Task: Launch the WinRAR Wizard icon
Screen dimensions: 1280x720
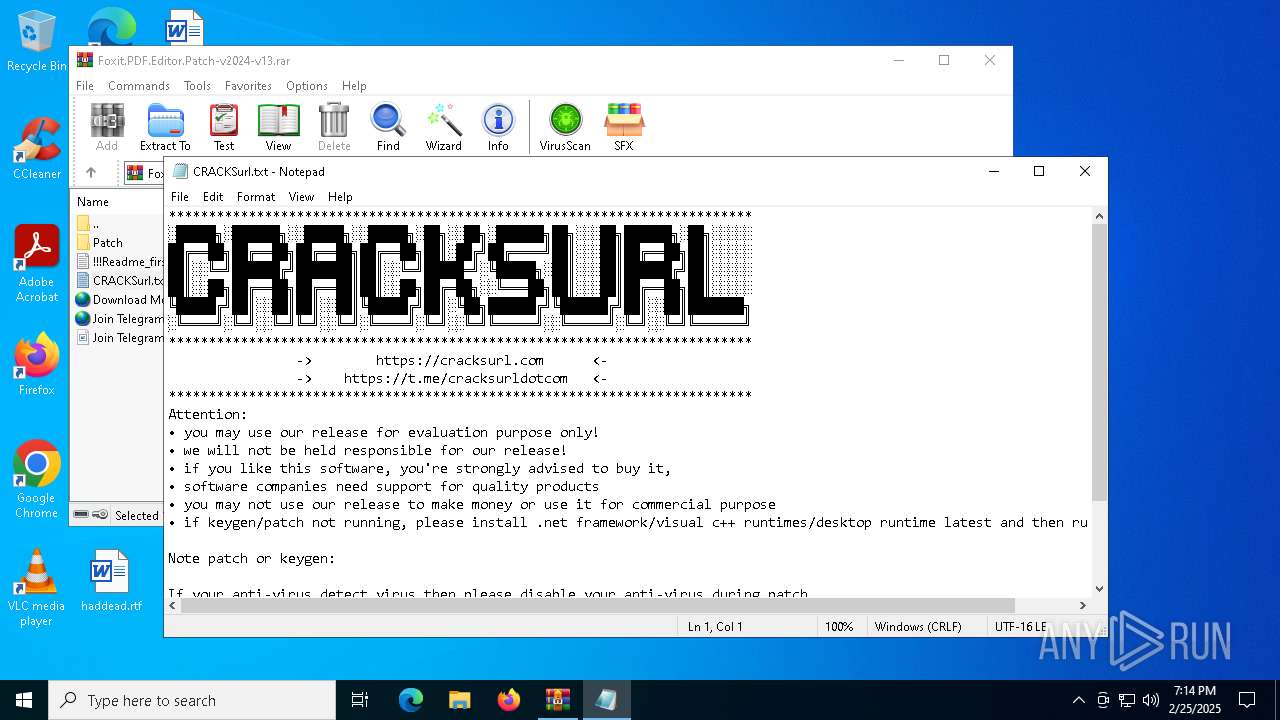Action: [443, 127]
